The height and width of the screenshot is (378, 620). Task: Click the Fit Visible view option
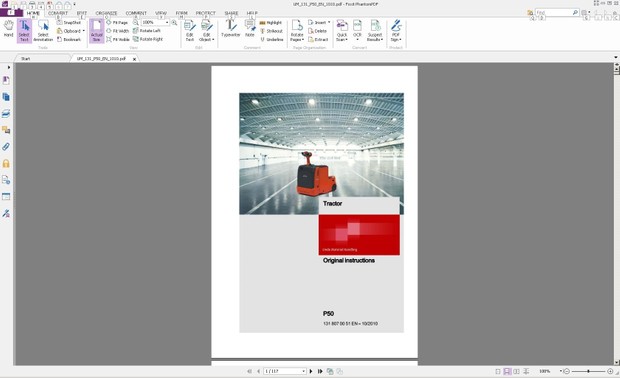point(118,39)
